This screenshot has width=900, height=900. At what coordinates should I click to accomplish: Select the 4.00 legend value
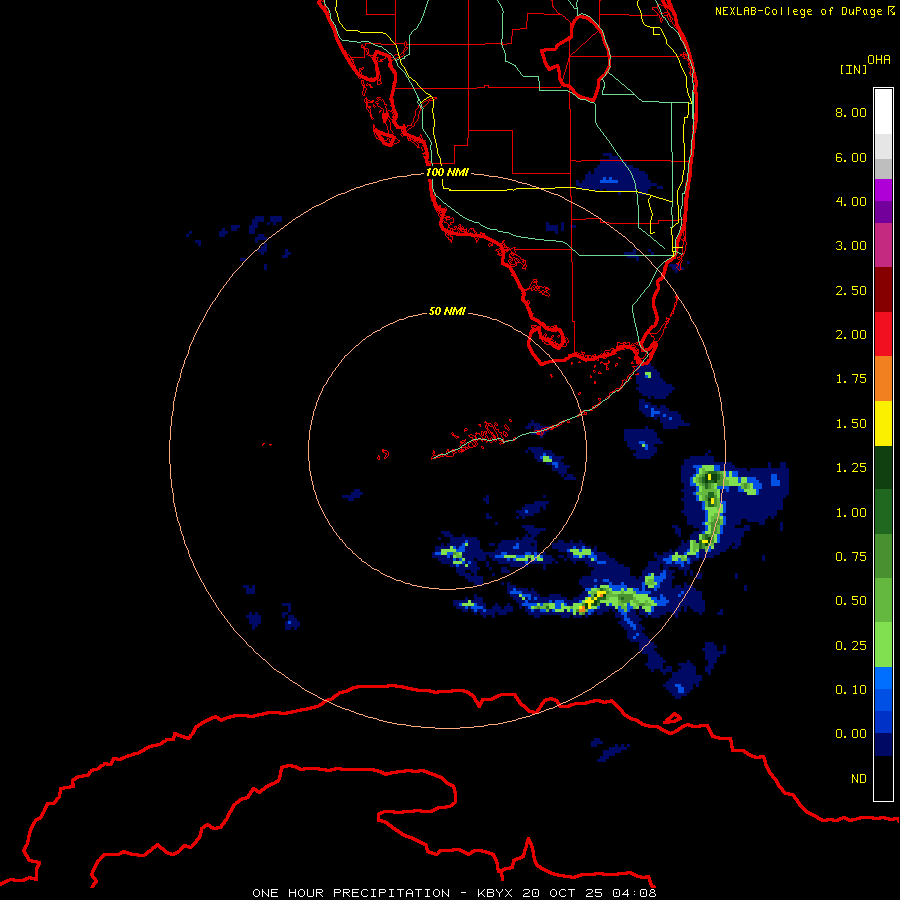pyautogui.click(x=851, y=201)
